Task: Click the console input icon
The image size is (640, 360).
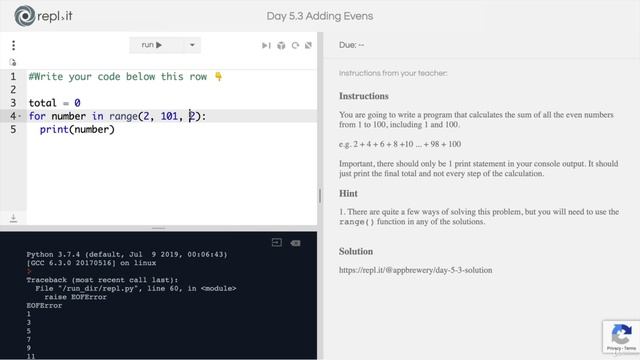Action: click(277, 243)
